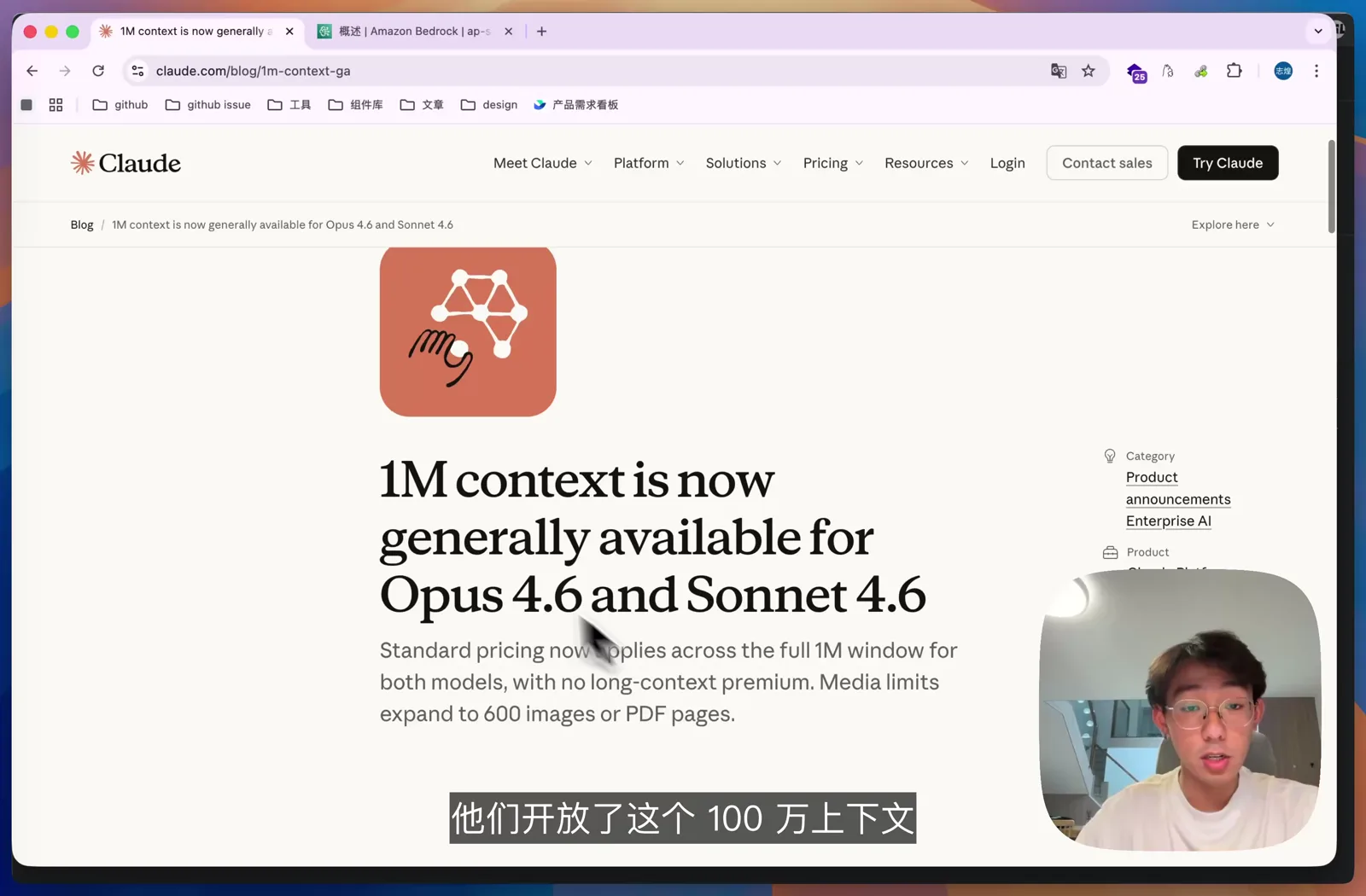Click the dark square bookmark icon
Viewport: 1366px width, 896px height.
[x=26, y=105]
